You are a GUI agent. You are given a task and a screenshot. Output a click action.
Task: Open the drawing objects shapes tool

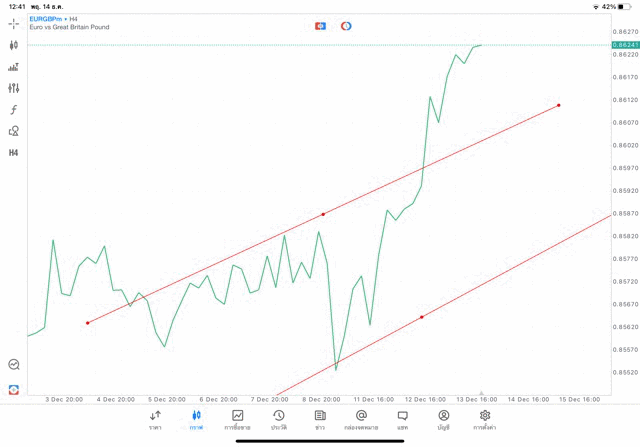click(14, 131)
